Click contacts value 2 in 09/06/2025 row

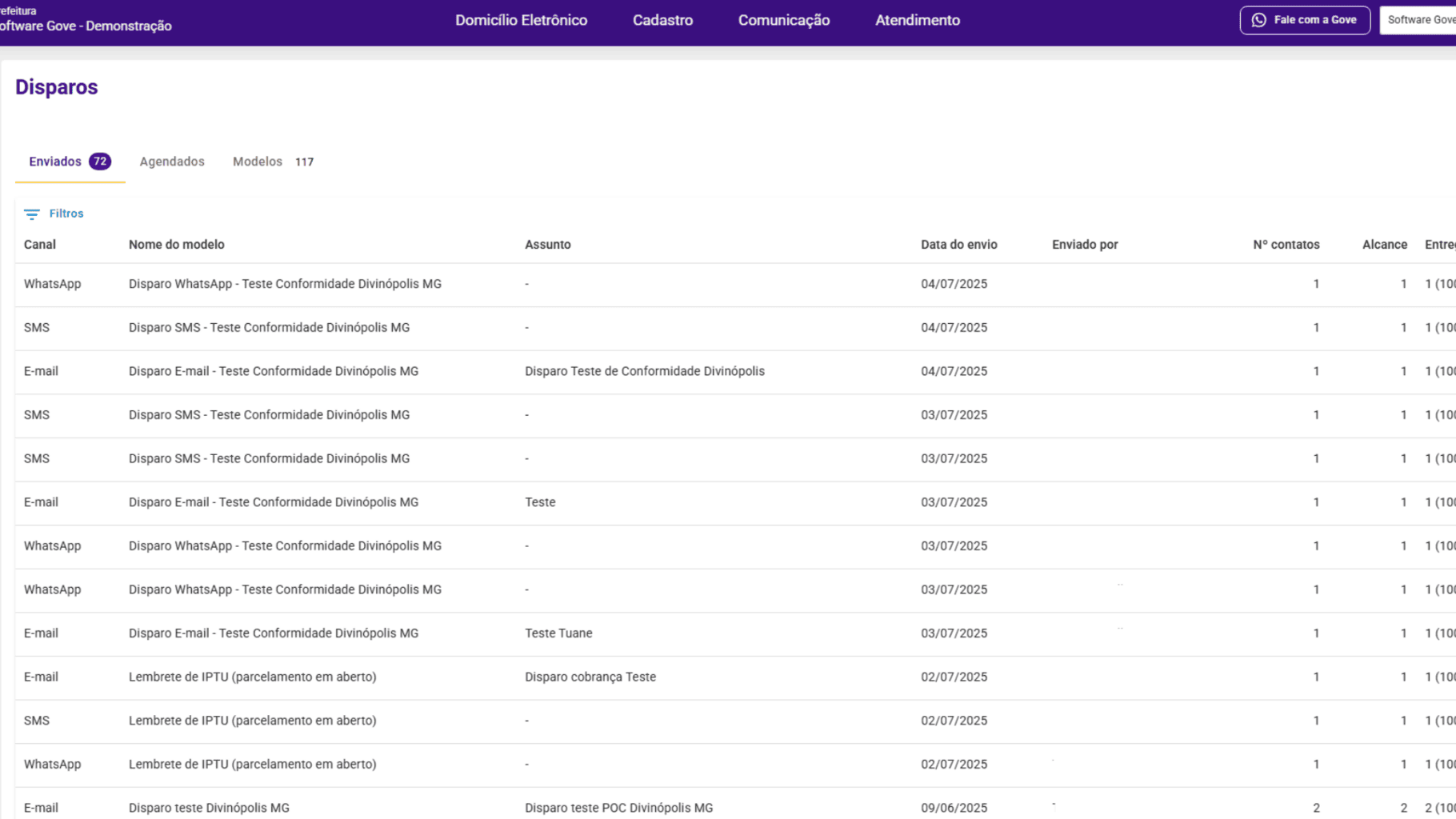[1316, 808]
